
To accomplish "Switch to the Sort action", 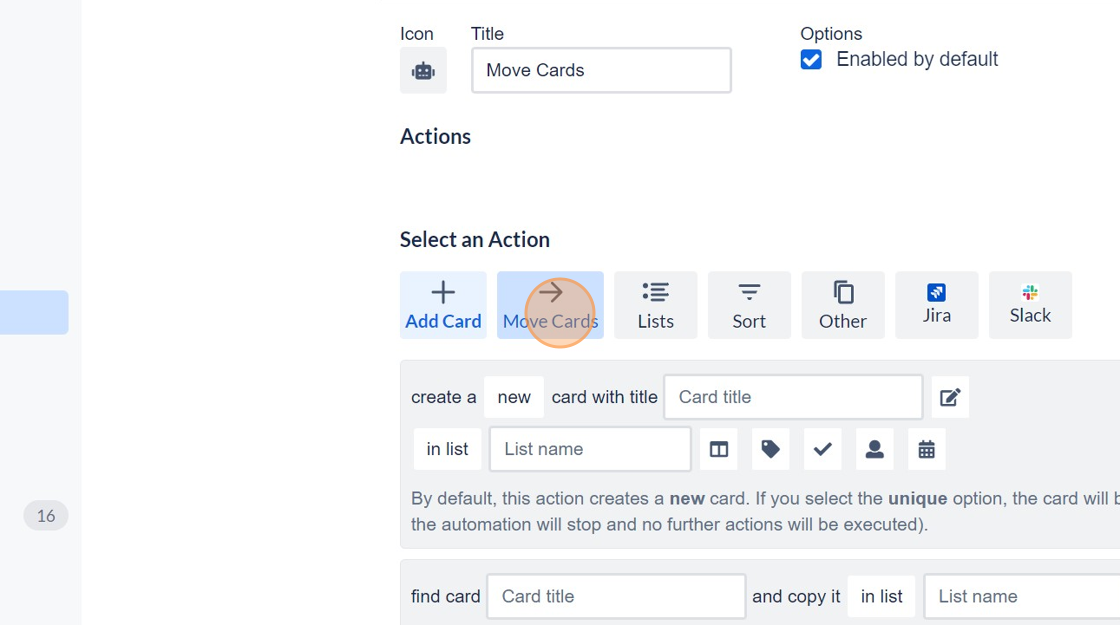I will tap(749, 304).
